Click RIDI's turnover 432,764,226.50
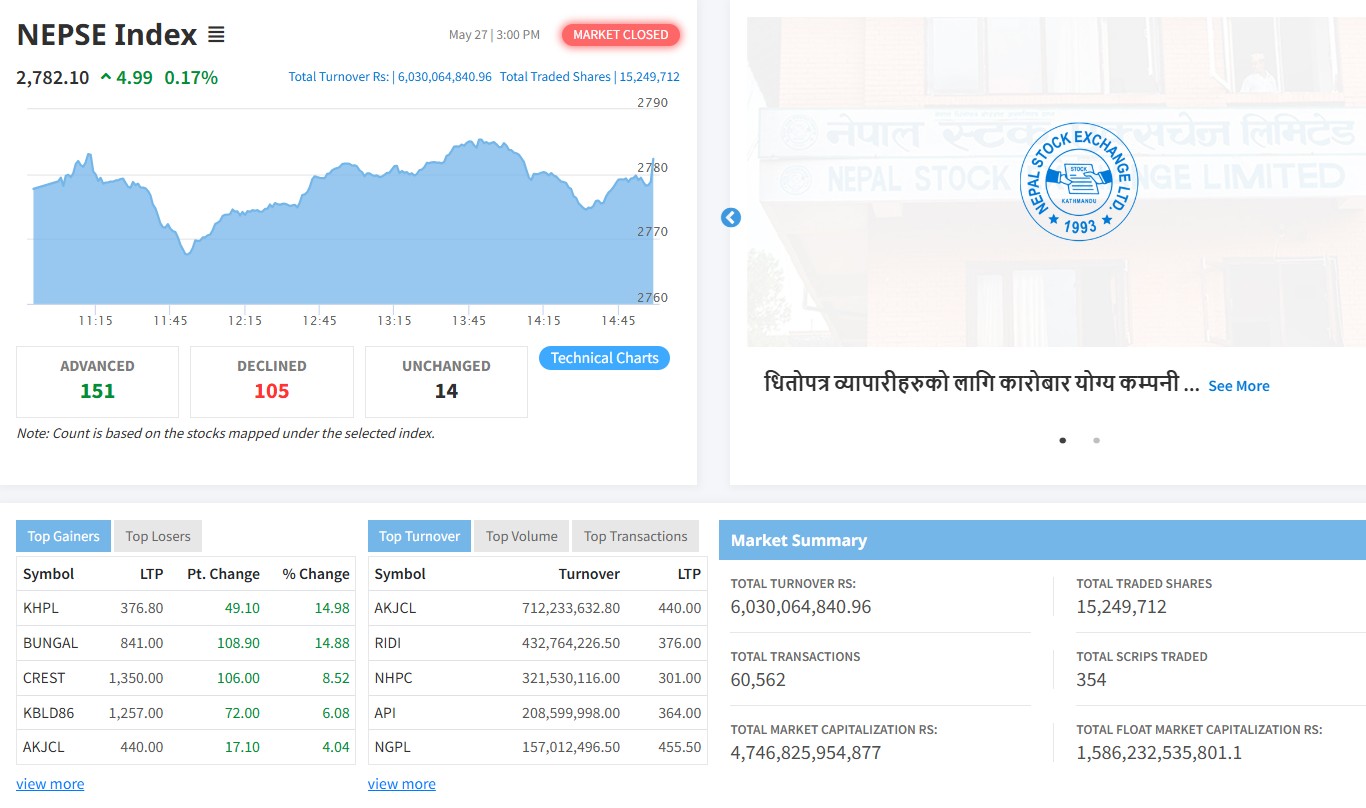Screen dimensions: 1366x808 click(x=571, y=643)
